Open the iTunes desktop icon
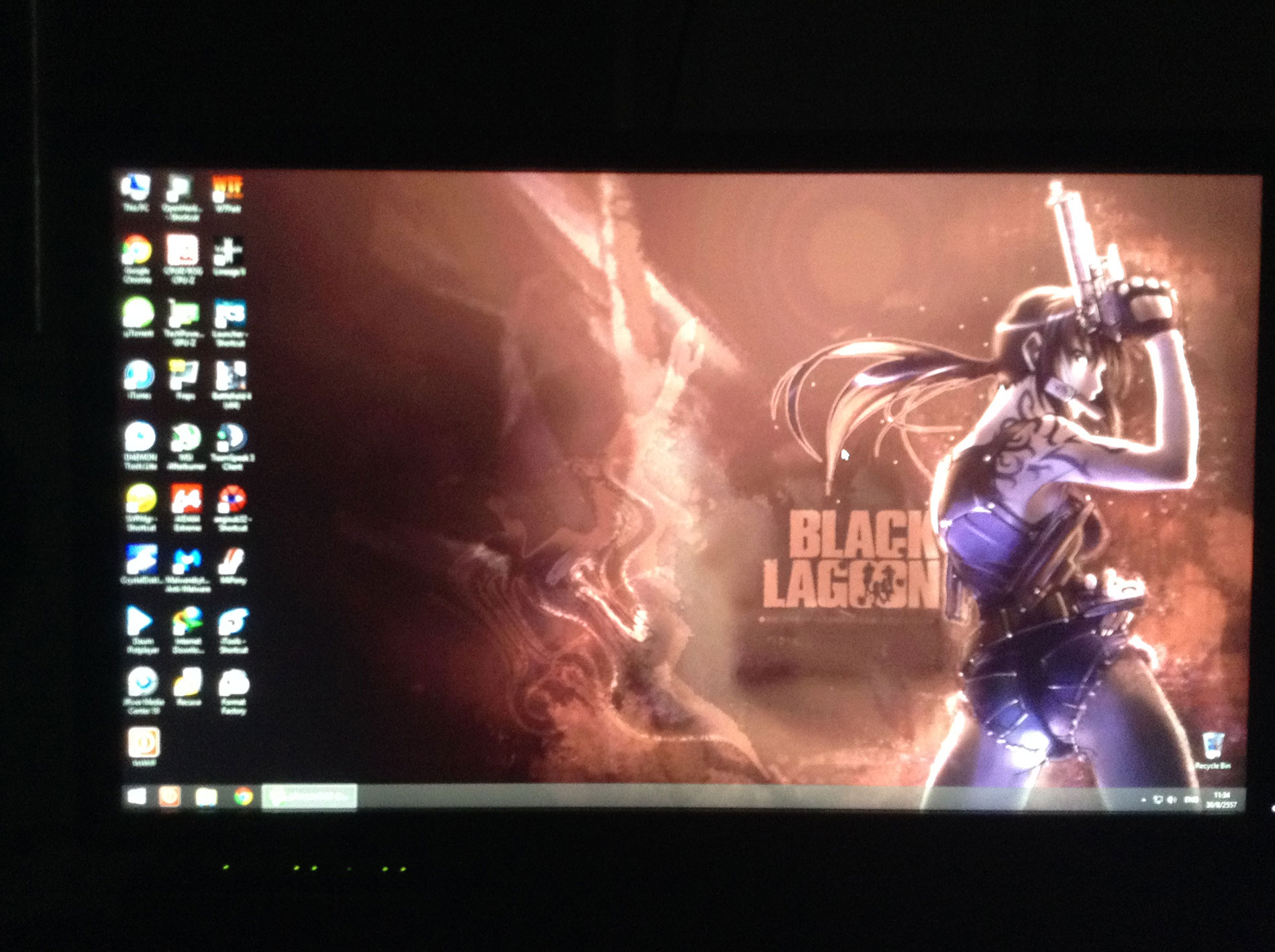This screenshot has width=1275, height=952. coord(138,379)
